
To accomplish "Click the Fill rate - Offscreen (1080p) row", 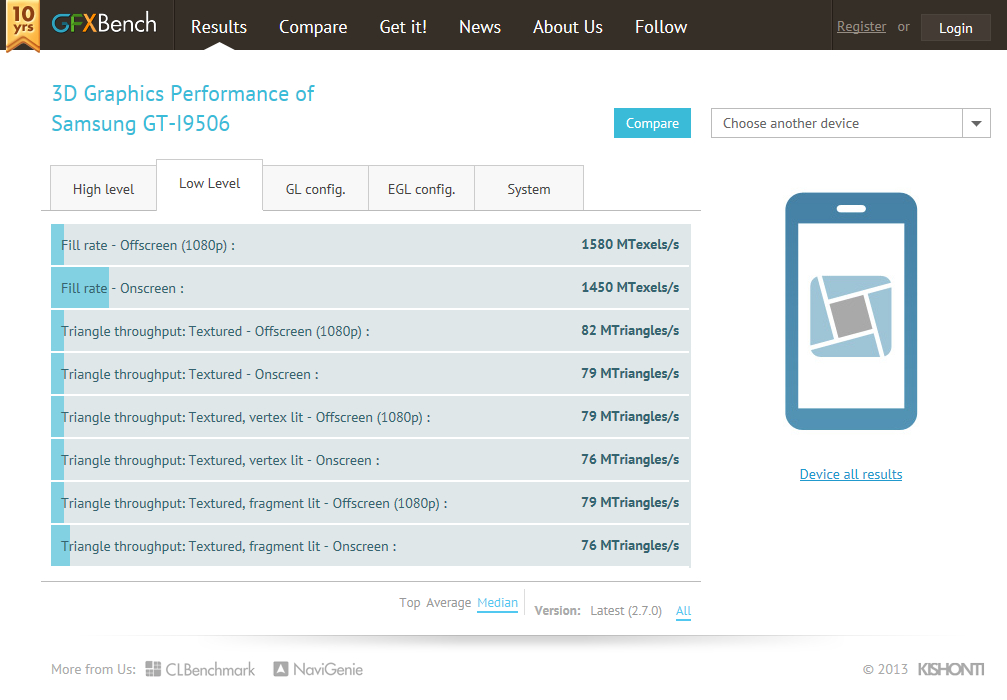I will [x=371, y=245].
